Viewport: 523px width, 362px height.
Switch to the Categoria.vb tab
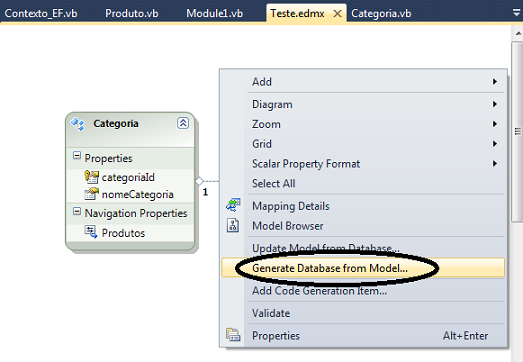click(x=381, y=13)
